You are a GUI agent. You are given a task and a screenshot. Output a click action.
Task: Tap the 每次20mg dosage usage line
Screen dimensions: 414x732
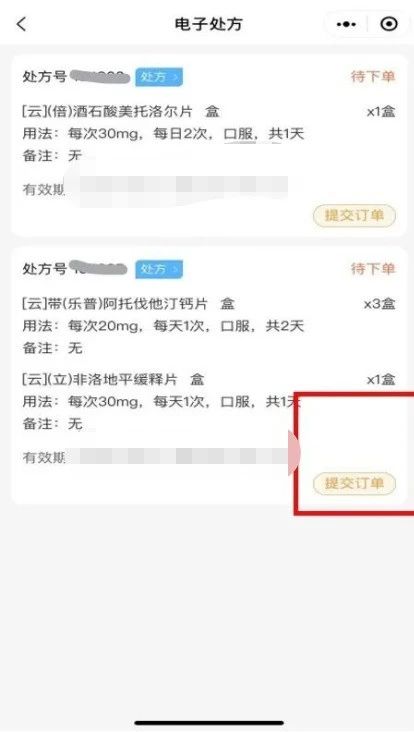click(163, 326)
